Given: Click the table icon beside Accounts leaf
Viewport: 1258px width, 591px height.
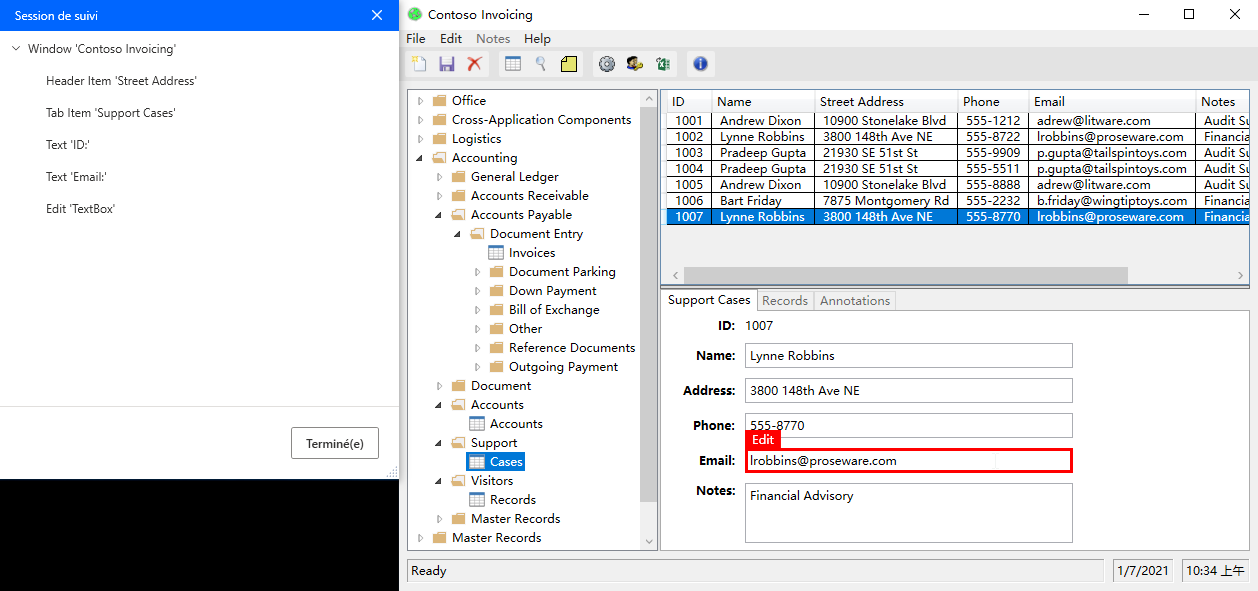Looking at the screenshot, I should click(x=477, y=424).
